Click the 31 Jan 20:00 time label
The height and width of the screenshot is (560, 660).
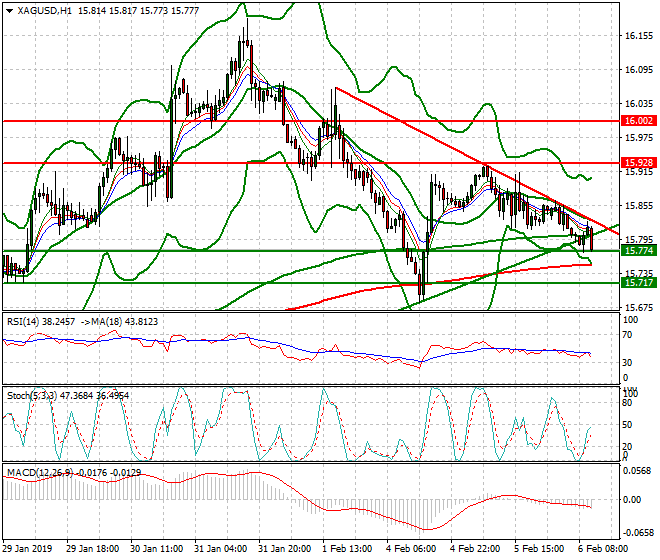tap(285, 549)
